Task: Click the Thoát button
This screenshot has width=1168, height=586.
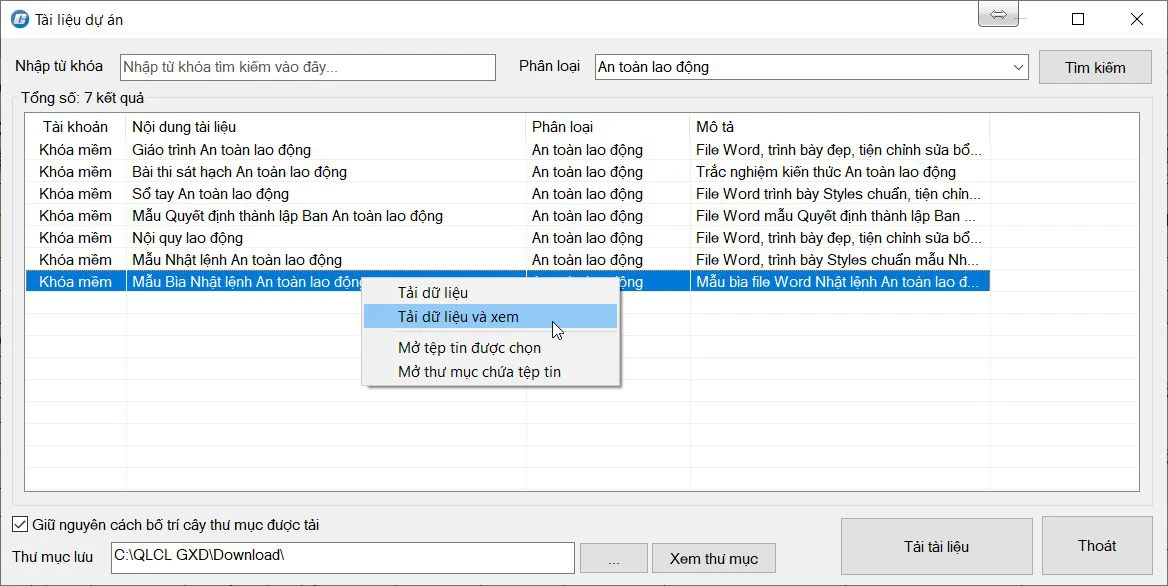Action: (1096, 546)
